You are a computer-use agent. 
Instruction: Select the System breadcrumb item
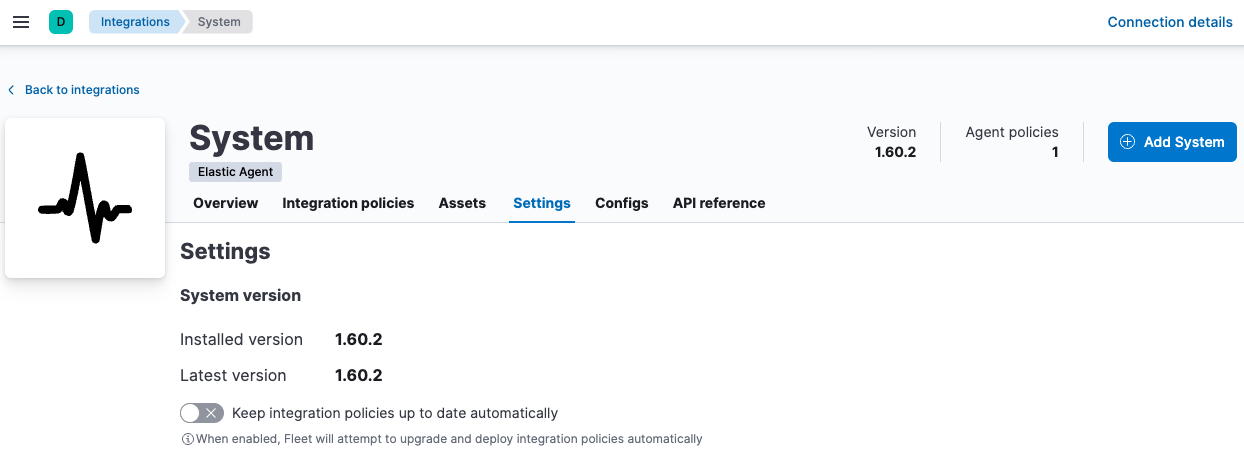(x=219, y=22)
